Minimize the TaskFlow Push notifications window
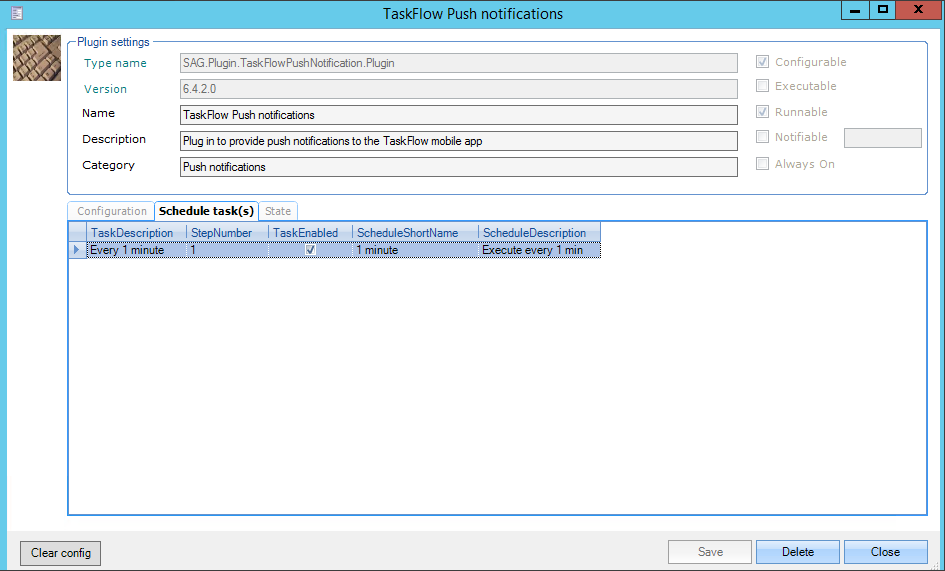Image resolution: width=945 pixels, height=571 pixels. point(855,10)
